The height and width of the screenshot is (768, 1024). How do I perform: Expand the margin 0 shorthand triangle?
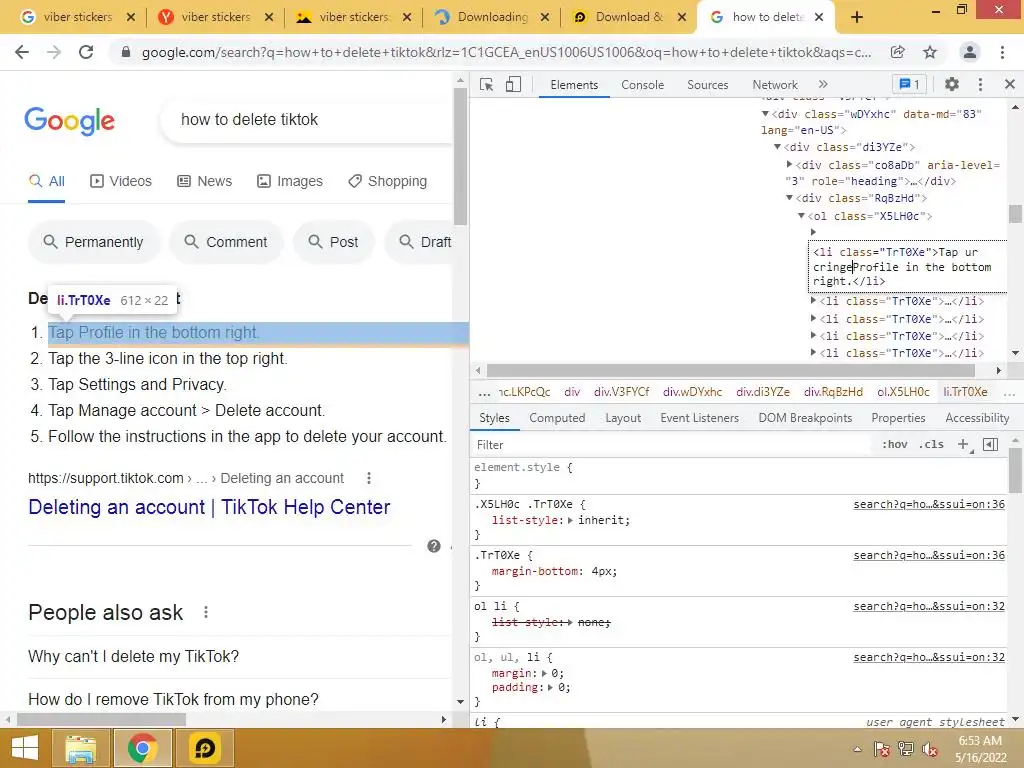543,673
